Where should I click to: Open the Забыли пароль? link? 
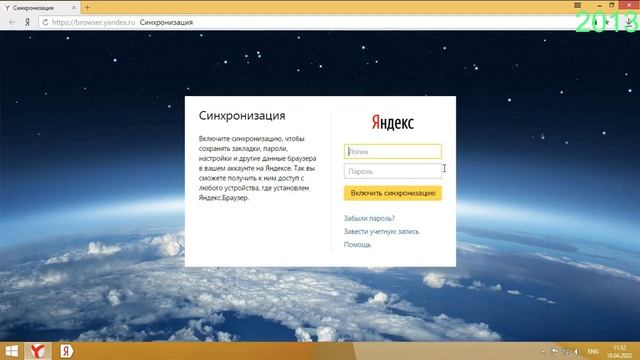pos(369,218)
